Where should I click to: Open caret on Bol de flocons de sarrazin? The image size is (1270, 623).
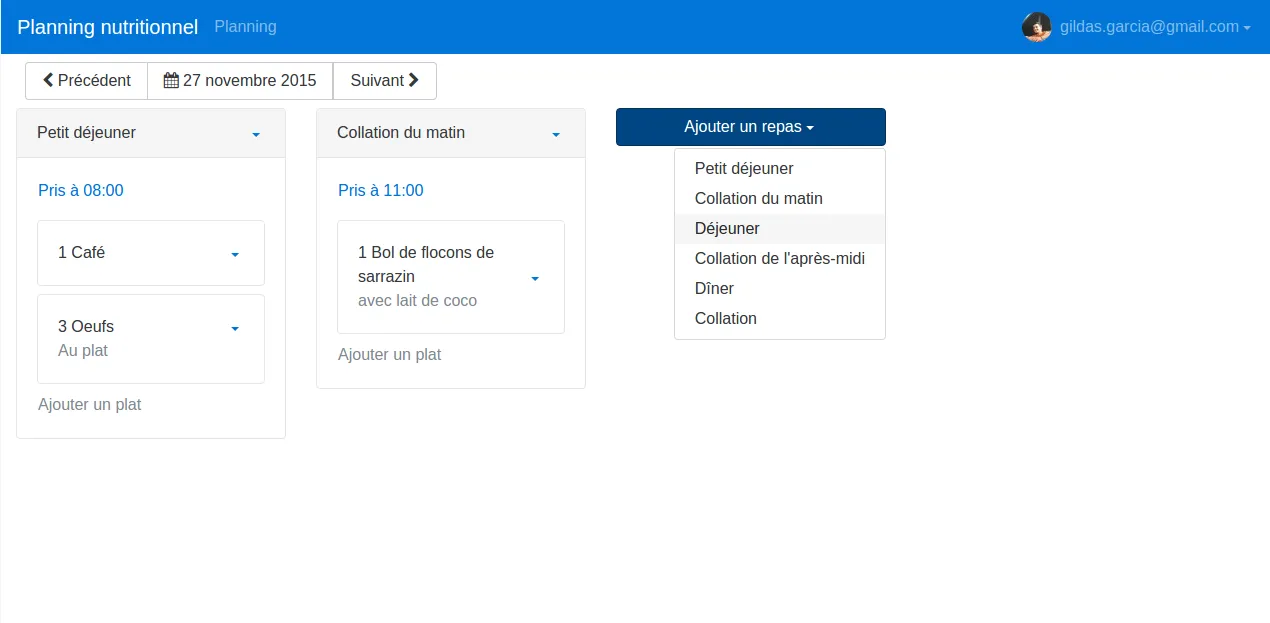point(535,277)
